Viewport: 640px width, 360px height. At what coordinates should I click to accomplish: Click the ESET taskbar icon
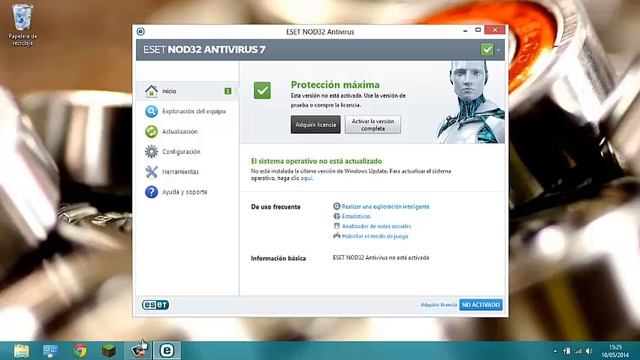167,351
